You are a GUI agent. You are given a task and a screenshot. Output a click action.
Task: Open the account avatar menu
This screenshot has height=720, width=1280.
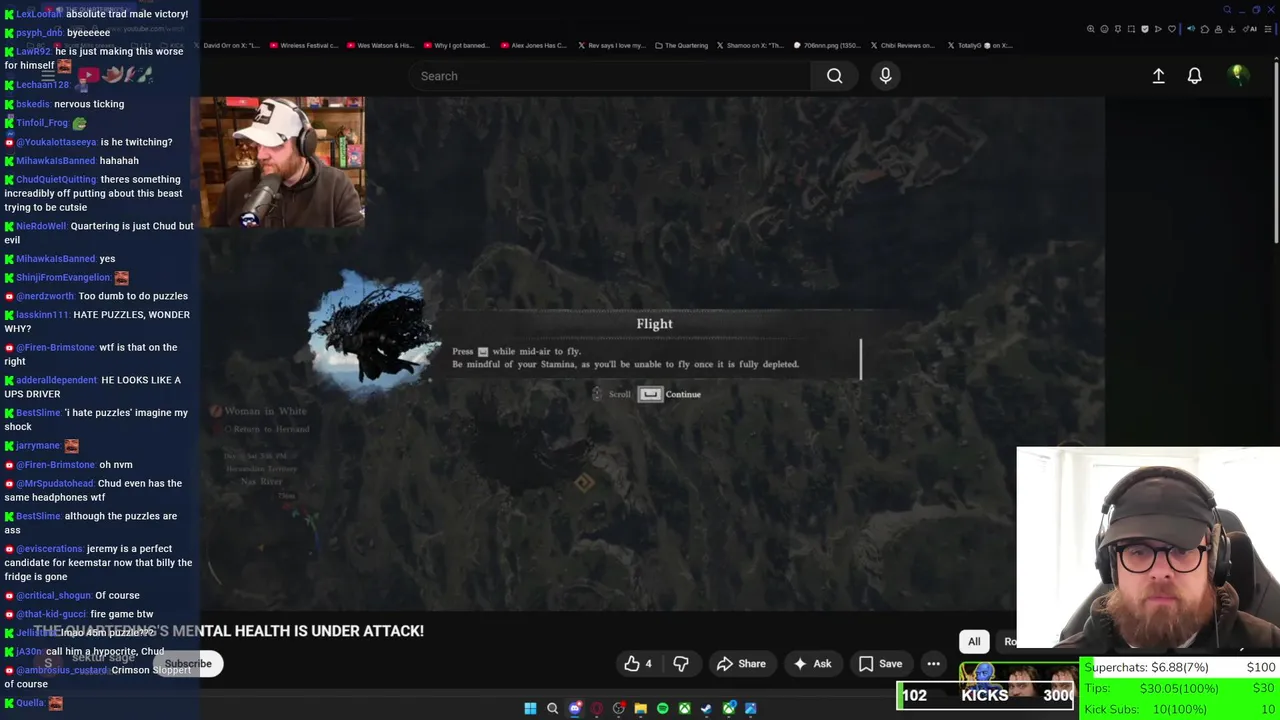(x=1238, y=75)
